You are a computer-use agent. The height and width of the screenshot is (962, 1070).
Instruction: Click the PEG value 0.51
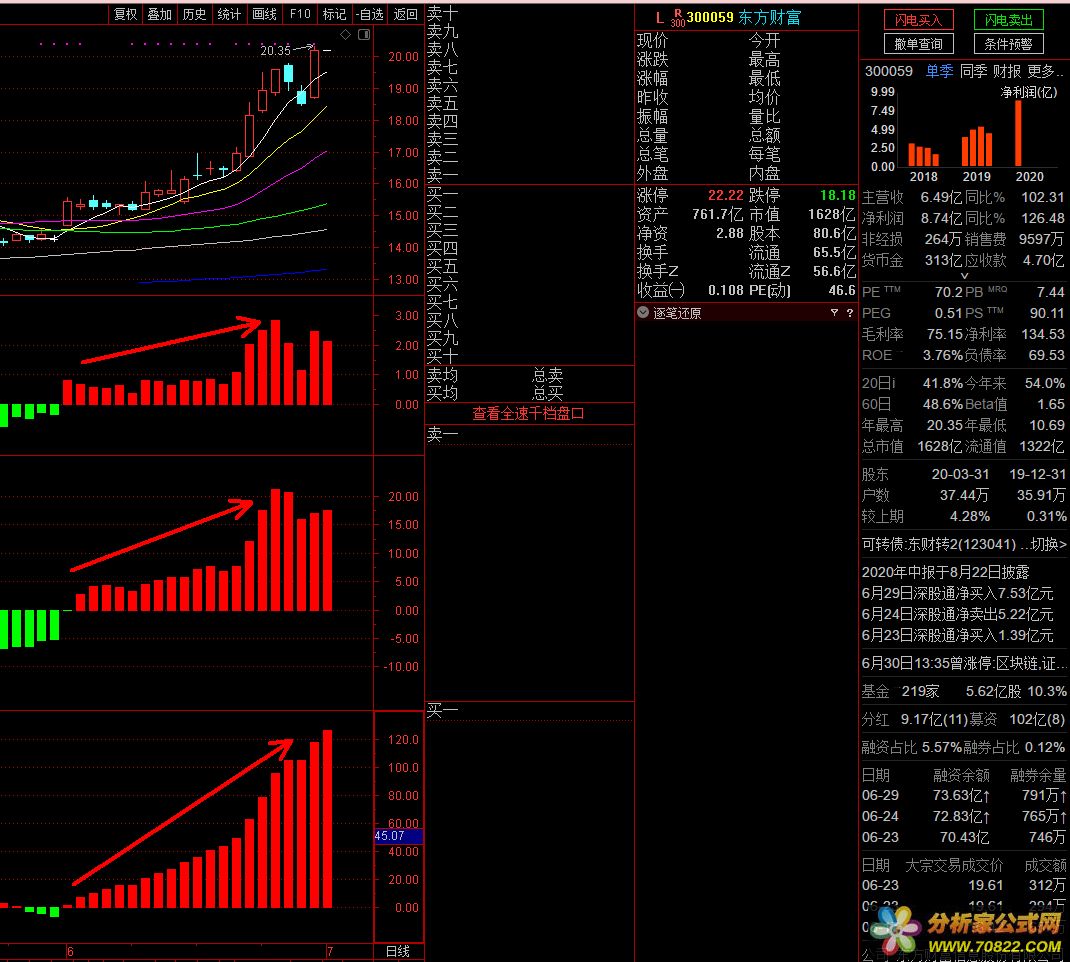(x=949, y=314)
